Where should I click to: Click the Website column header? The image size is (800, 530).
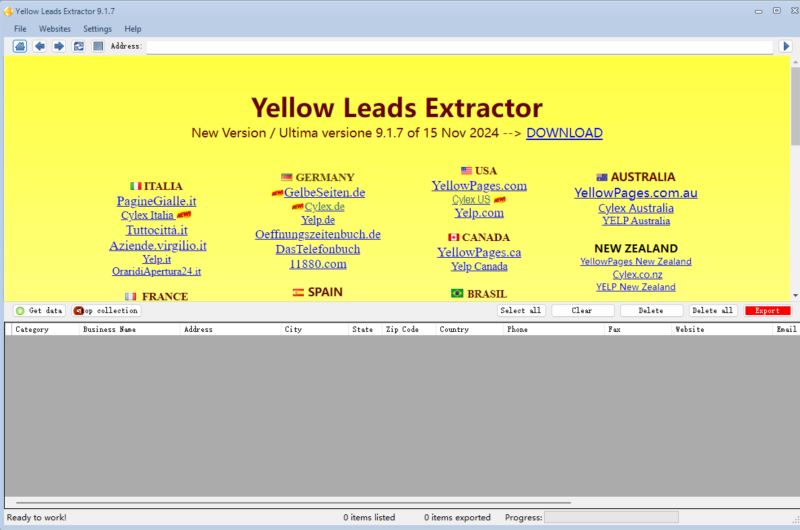[x=722, y=330]
